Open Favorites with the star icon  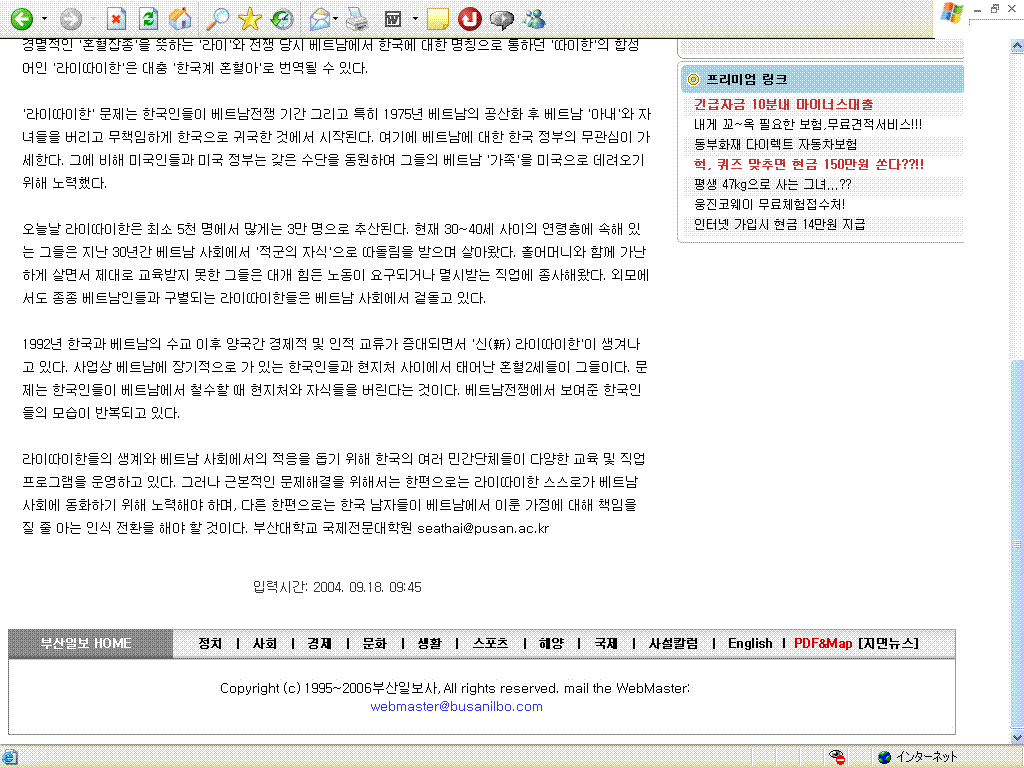[x=250, y=18]
